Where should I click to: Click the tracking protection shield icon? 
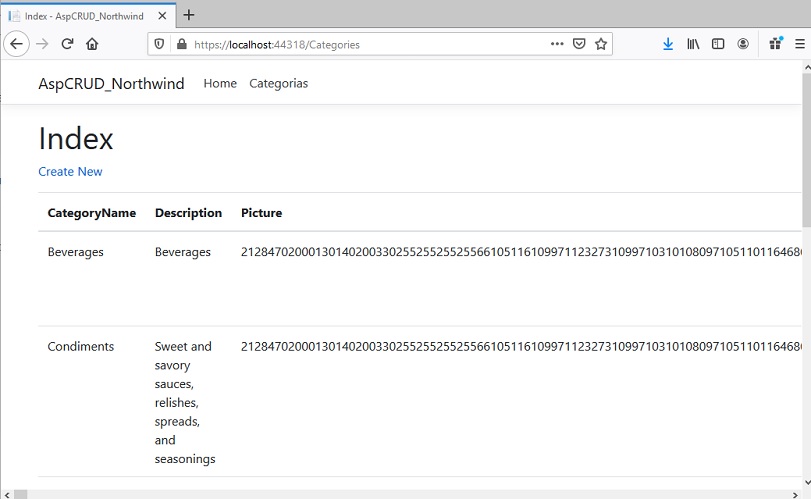pos(159,44)
